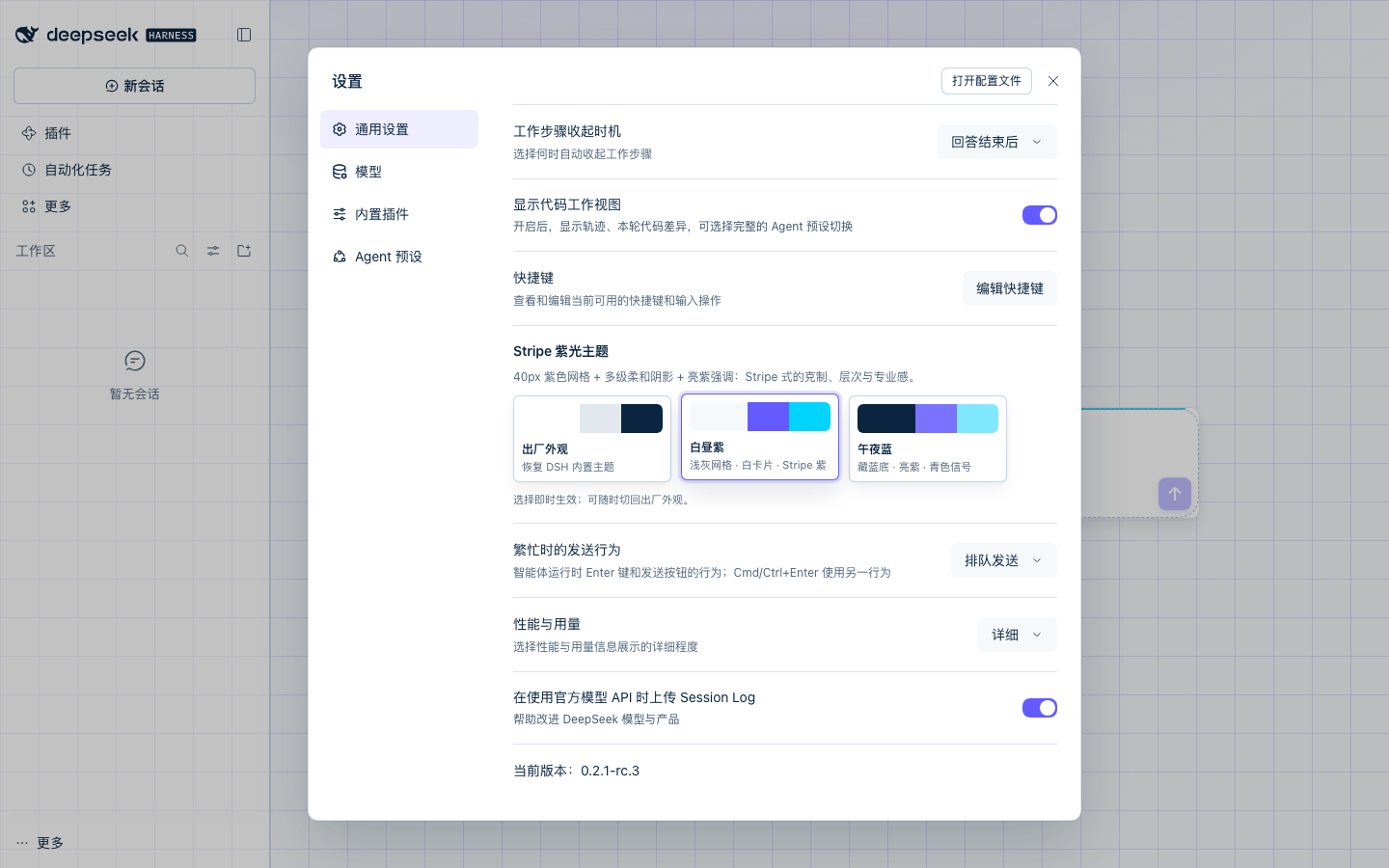Open the 插件 plugins item
The height and width of the screenshot is (868, 1389).
pos(134,133)
